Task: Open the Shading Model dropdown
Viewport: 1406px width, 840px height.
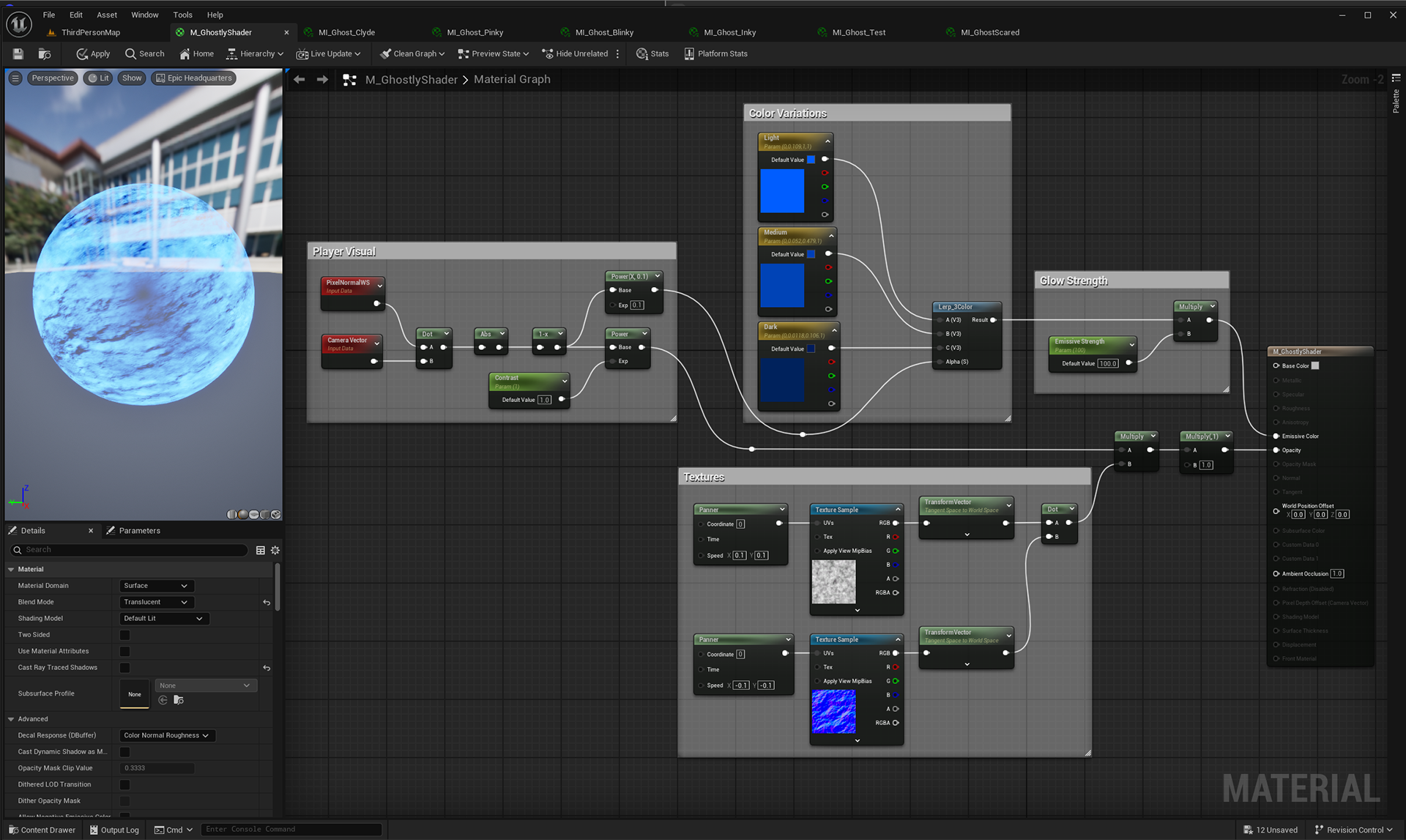Action: 163,618
